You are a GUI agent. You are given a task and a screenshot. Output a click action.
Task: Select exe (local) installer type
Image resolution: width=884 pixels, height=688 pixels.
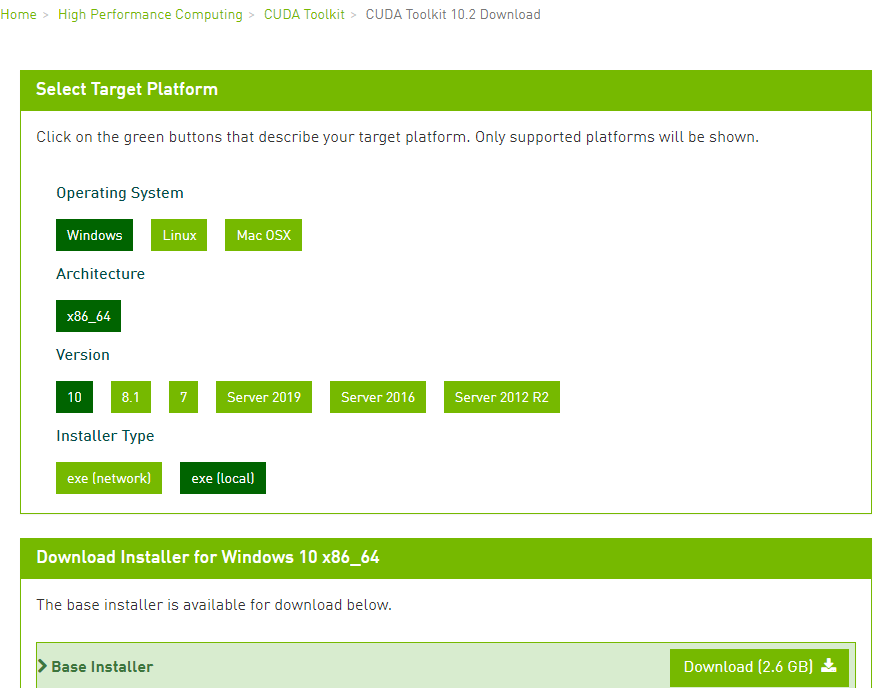[x=223, y=478]
